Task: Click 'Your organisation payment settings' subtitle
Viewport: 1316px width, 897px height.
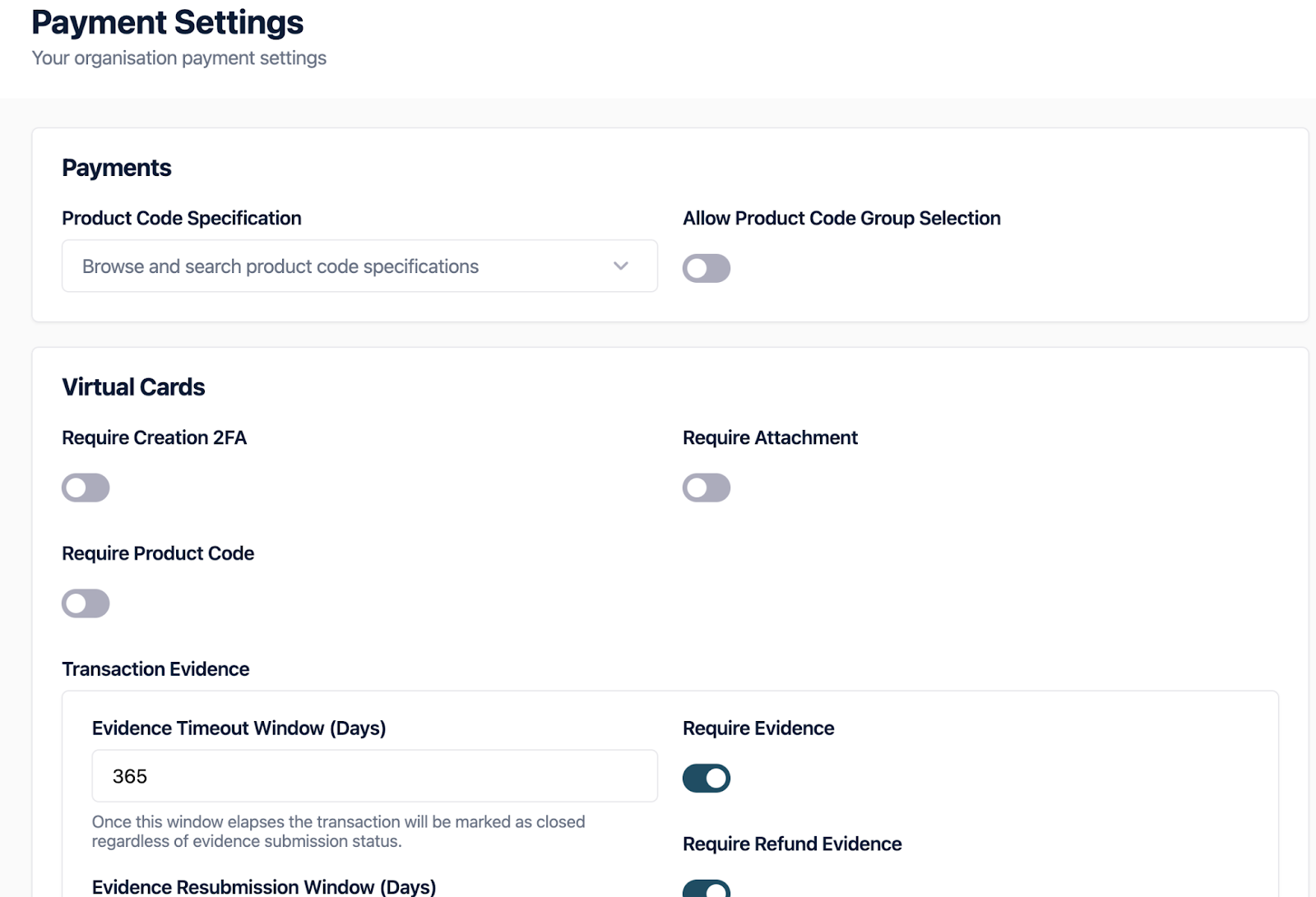Action: click(x=178, y=58)
